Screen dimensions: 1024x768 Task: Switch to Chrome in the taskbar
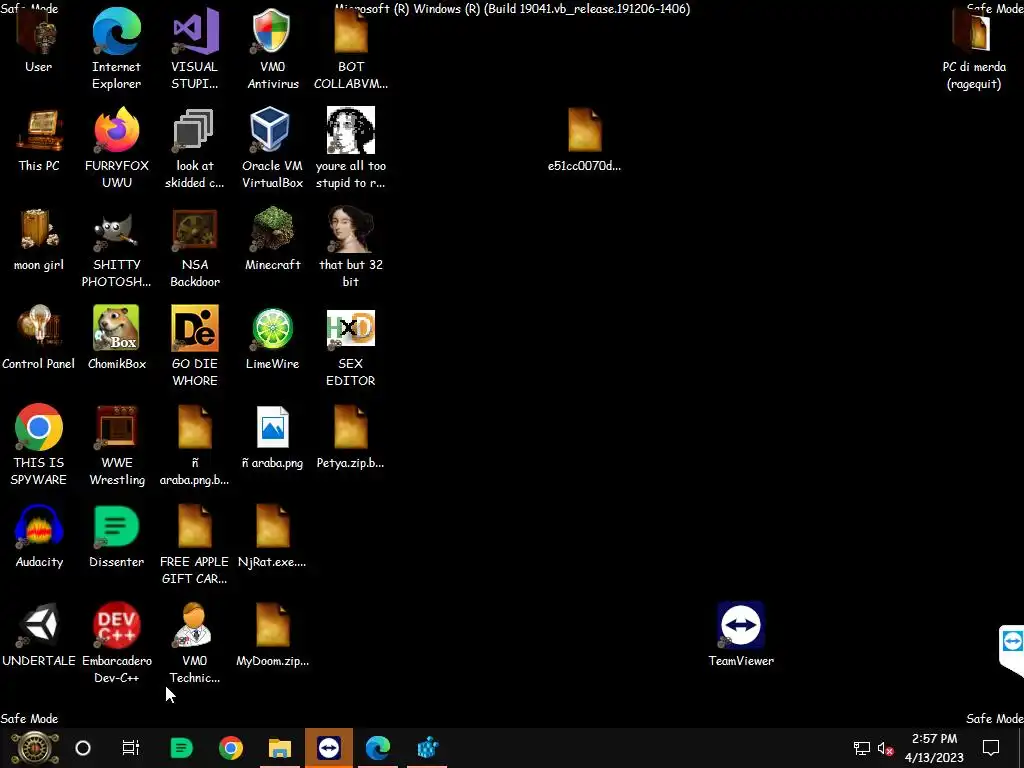tap(231, 748)
